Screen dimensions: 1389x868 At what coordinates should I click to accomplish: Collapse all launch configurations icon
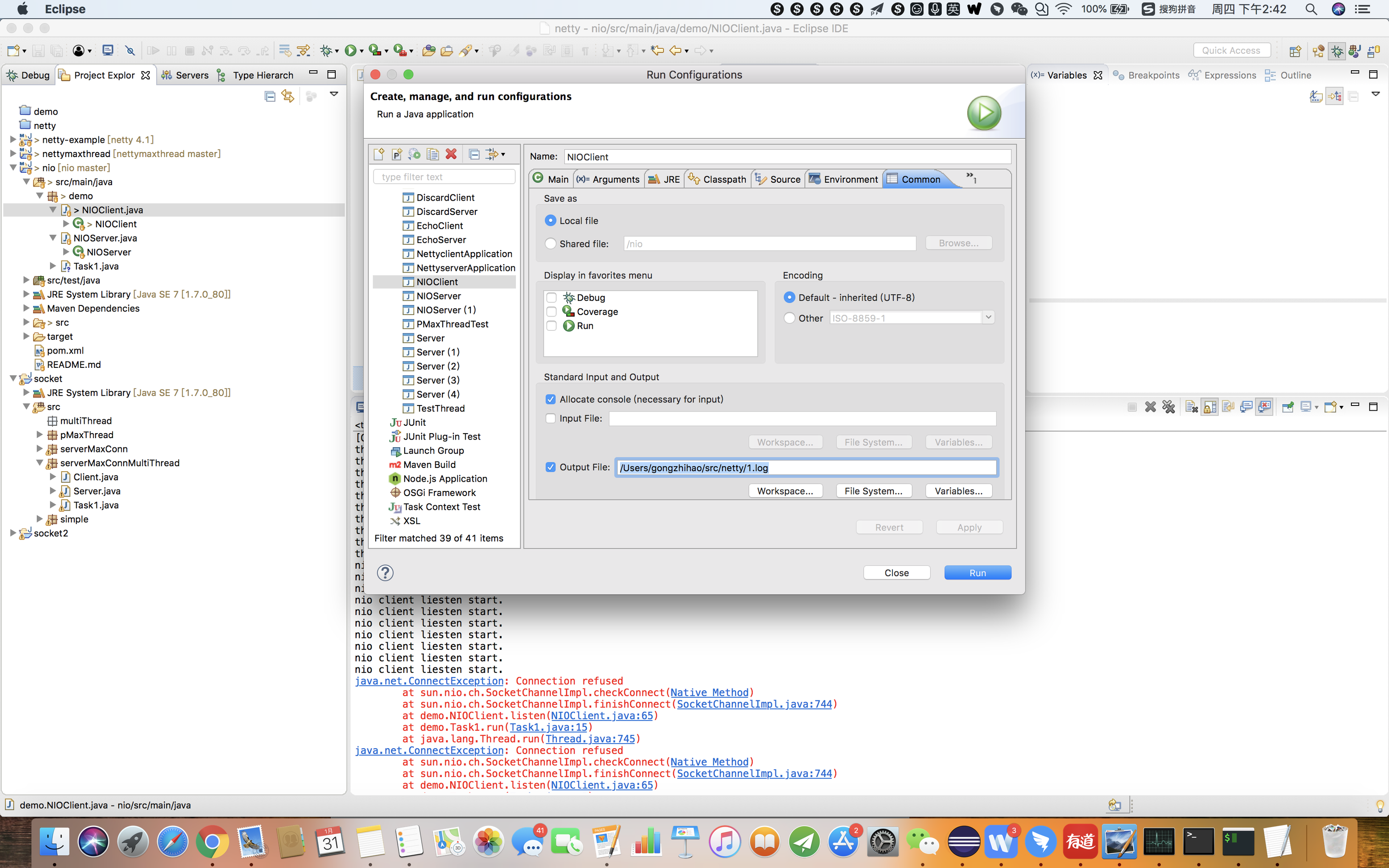[x=474, y=154]
